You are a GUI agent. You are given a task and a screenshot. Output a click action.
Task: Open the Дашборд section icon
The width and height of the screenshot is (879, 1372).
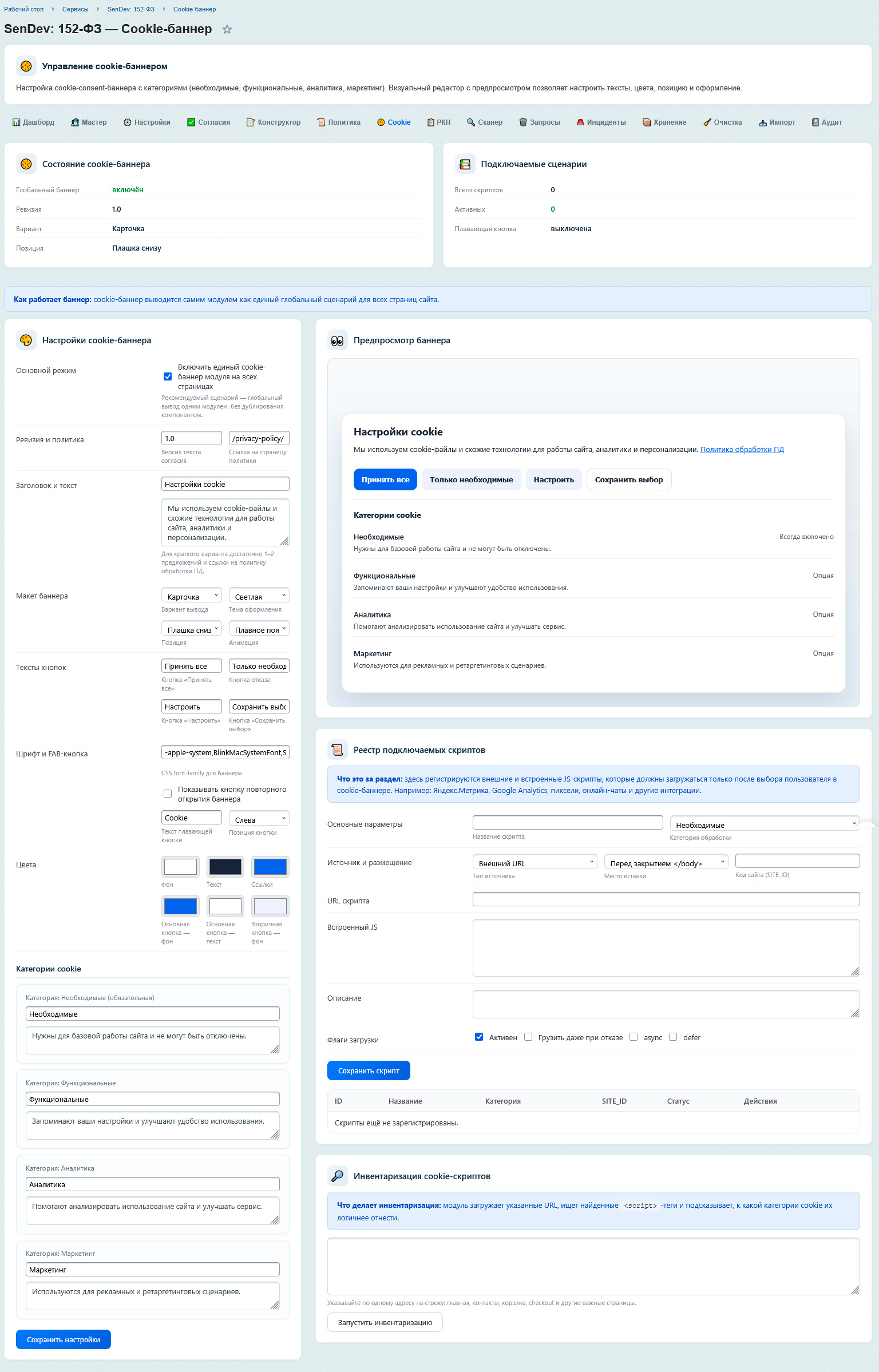pos(16,122)
